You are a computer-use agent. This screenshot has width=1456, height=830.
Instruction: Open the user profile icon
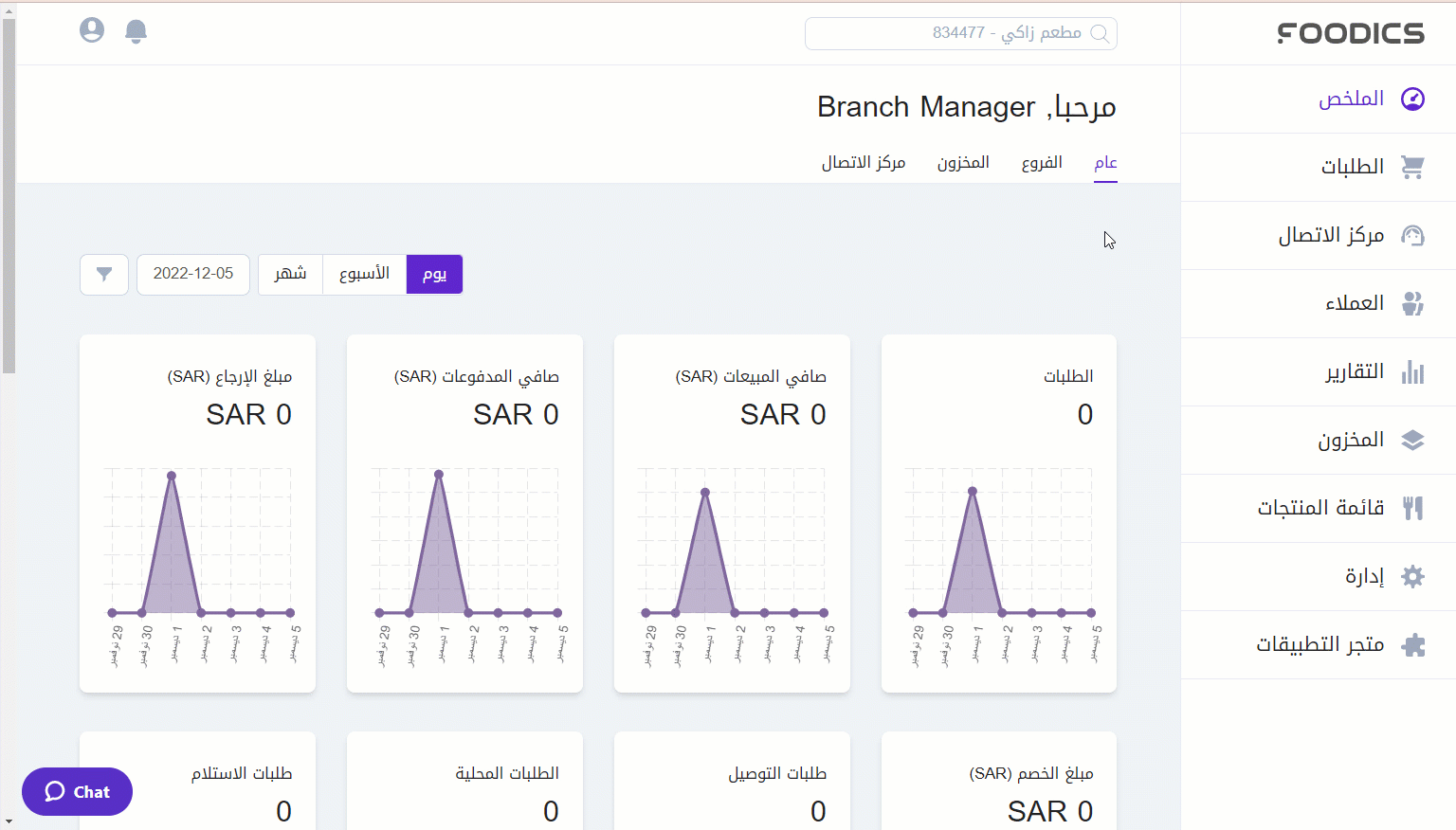click(x=92, y=30)
